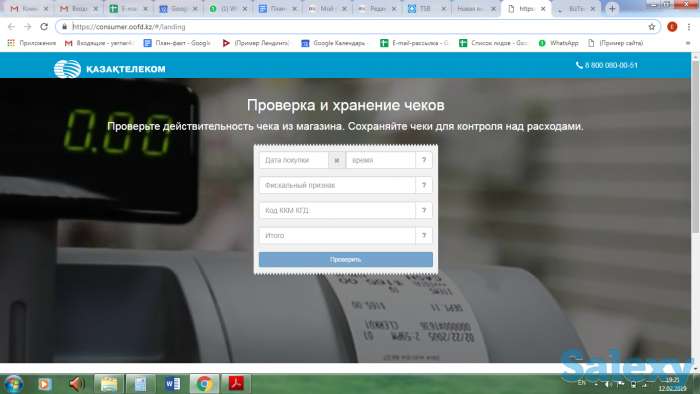Viewport: 700px width, 394px height.
Task: Click the Kazakhtelecom globe logo
Action: (x=67, y=68)
